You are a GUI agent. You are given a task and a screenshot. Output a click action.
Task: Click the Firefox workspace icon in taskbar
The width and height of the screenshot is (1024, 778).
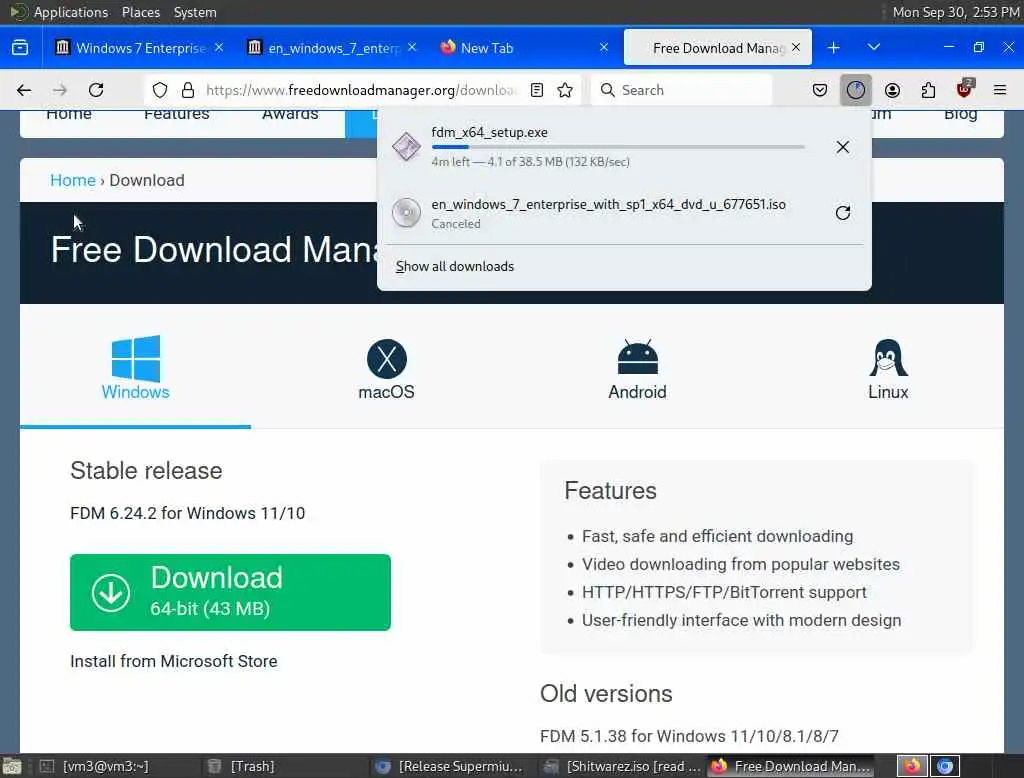tap(912, 766)
